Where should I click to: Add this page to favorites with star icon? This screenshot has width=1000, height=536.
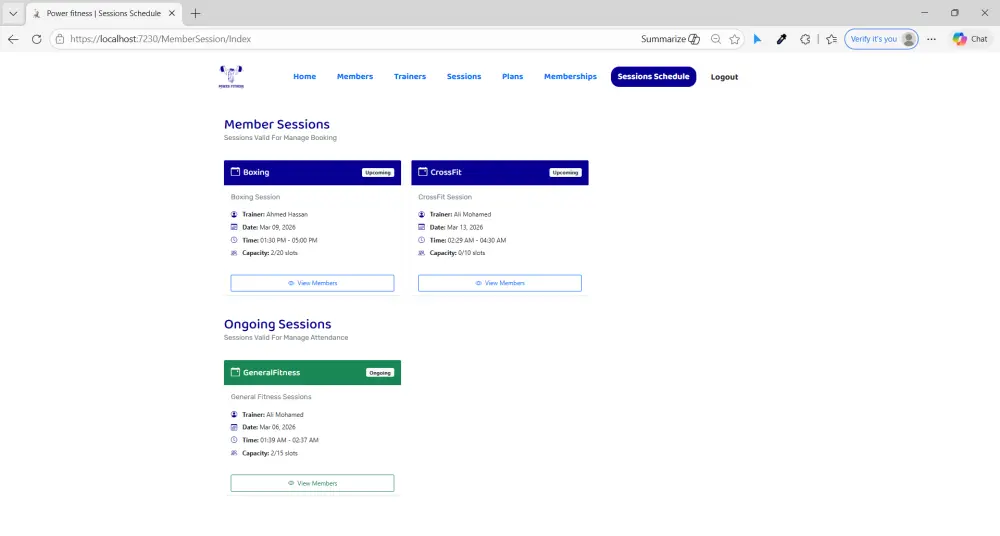point(735,39)
